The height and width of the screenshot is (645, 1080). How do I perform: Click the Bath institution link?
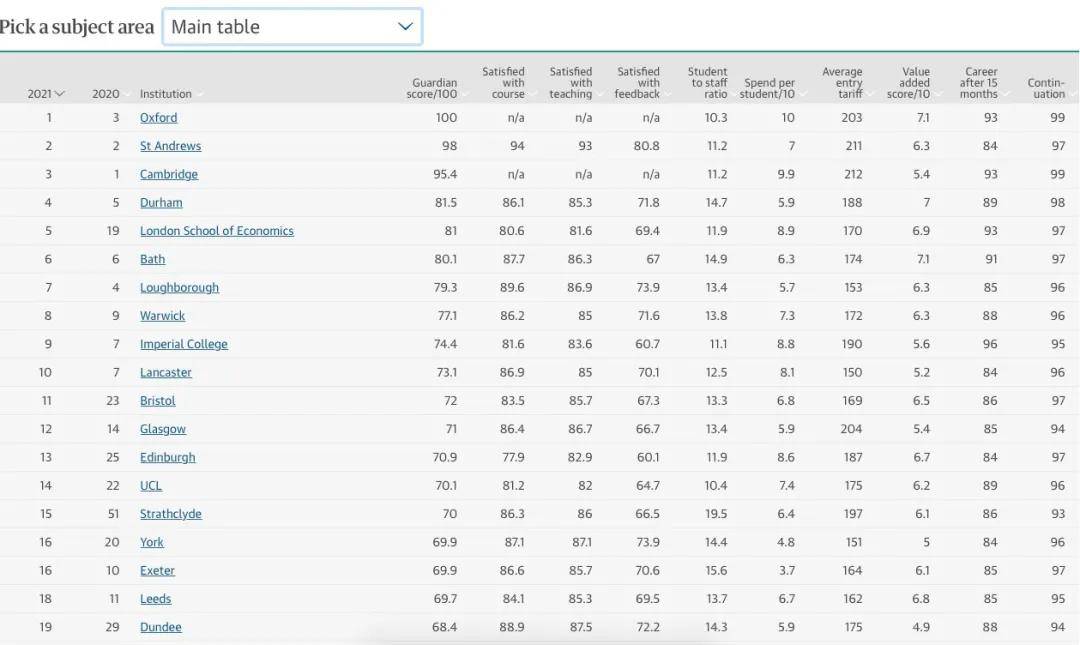click(152, 259)
